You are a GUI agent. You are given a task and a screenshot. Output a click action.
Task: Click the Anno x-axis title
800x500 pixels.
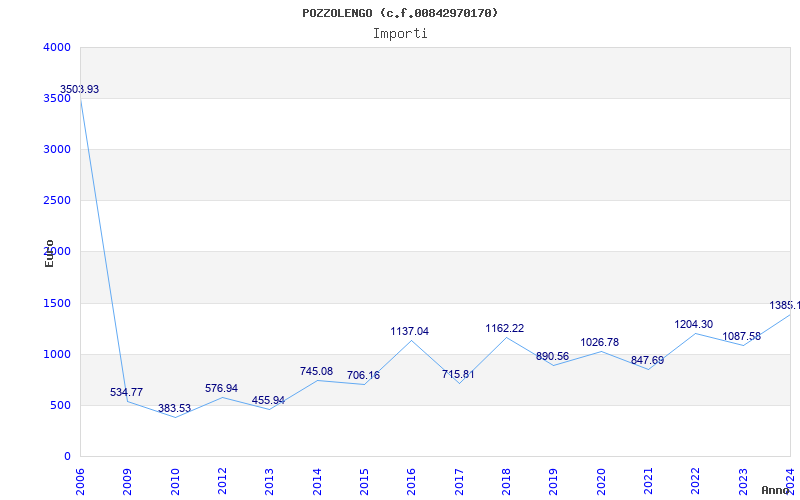[x=777, y=490]
